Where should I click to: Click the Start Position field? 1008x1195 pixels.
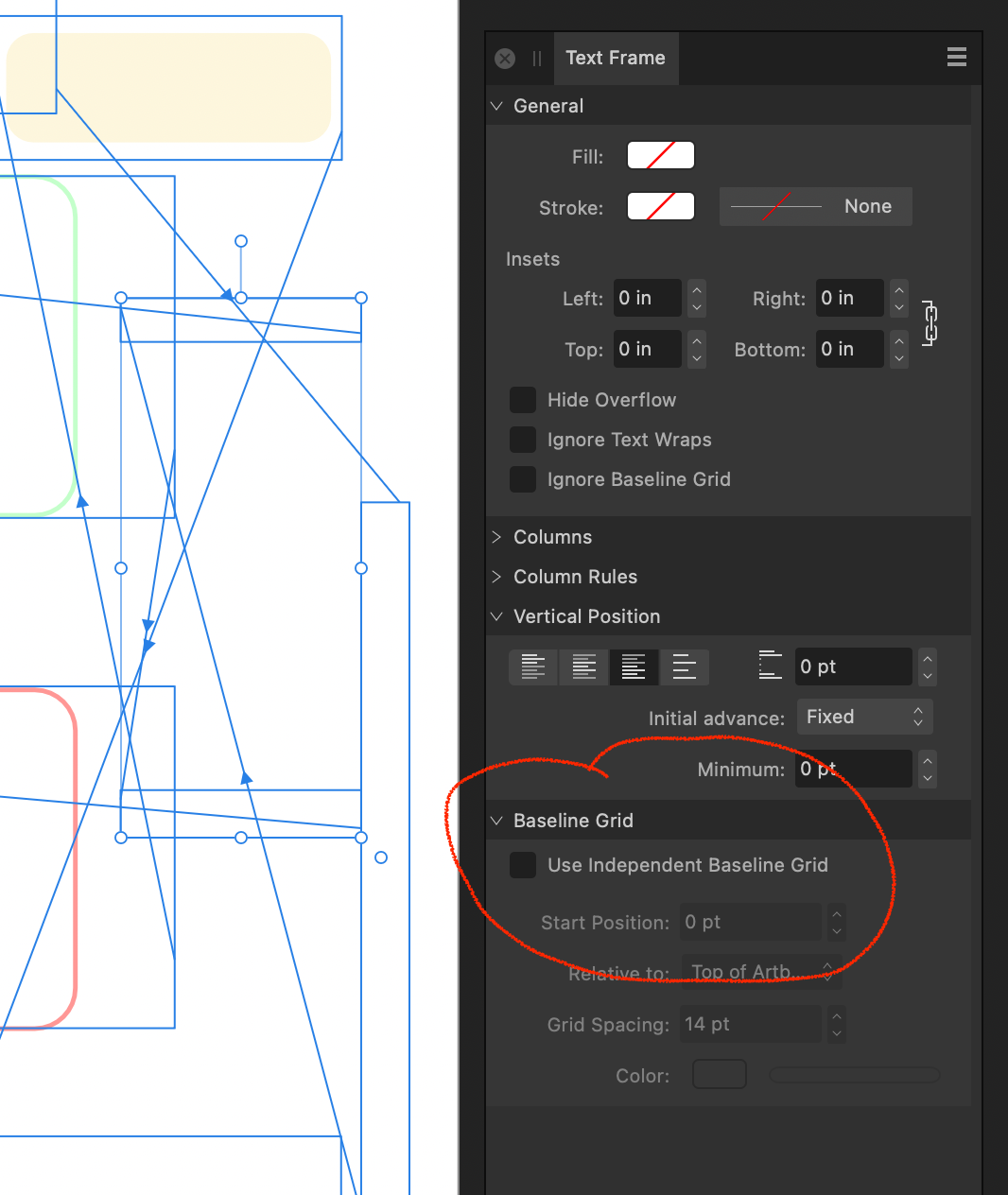[751, 922]
